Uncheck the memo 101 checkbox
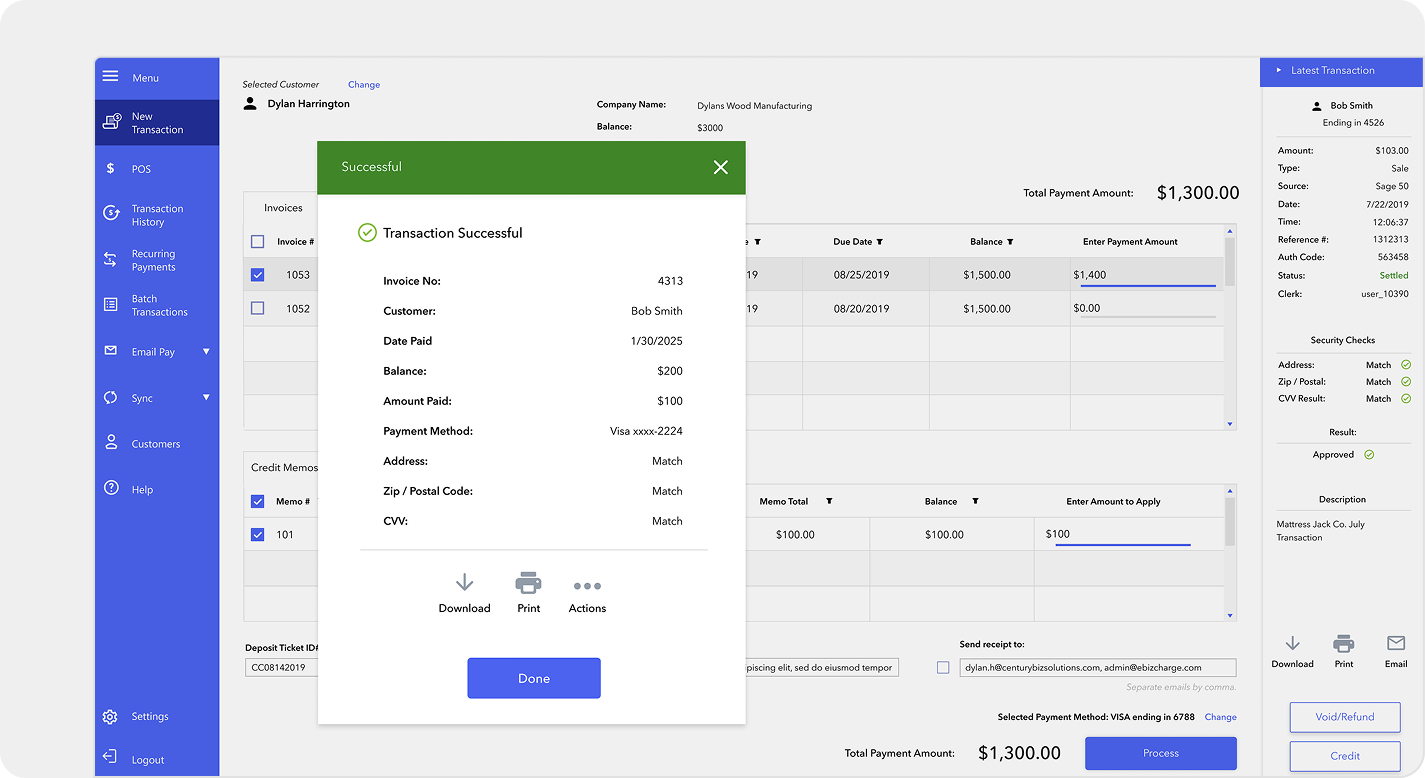 click(257, 534)
